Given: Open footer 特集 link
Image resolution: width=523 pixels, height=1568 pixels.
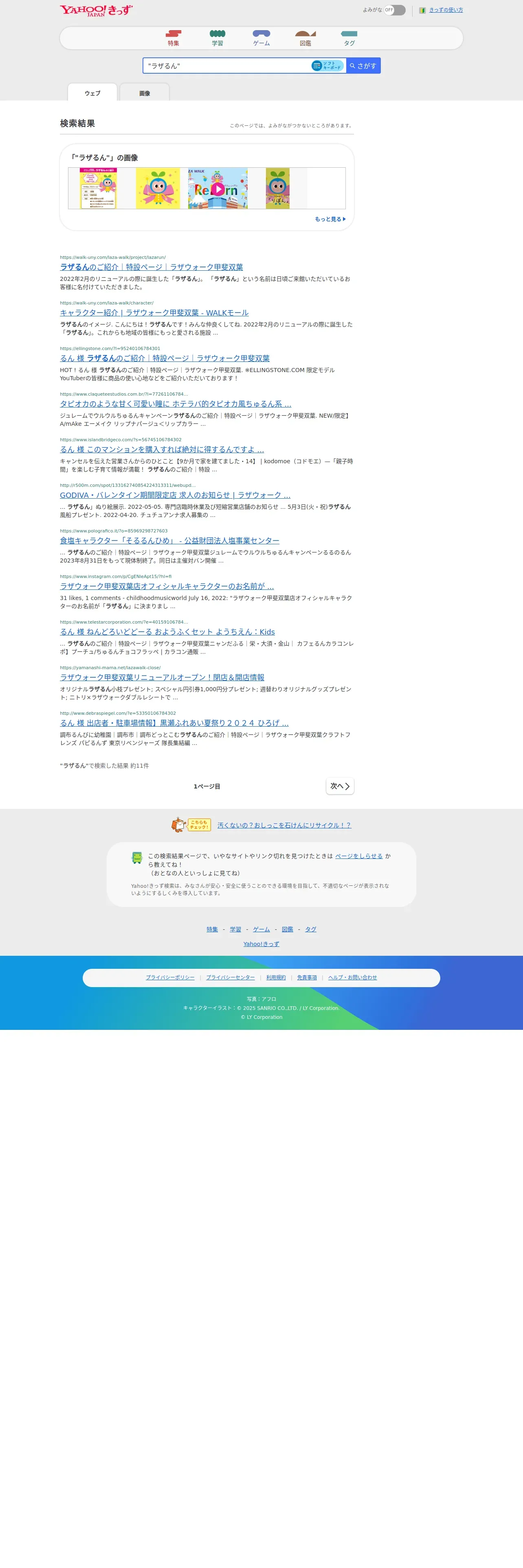Looking at the screenshot, I should click(x=212, y=929).
